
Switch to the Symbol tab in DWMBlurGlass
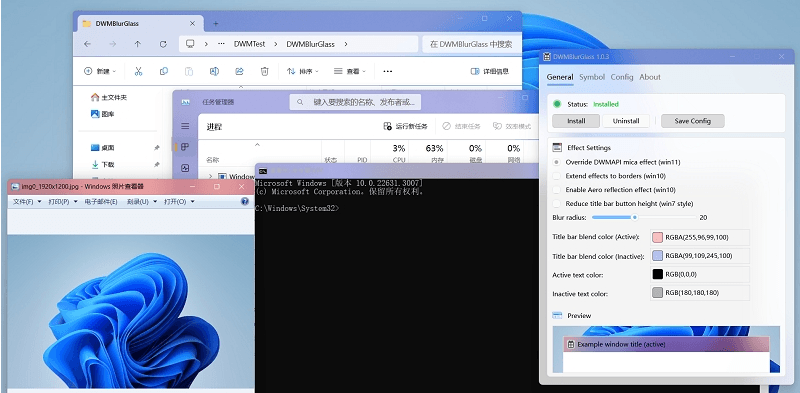pyautogui.click(x=592, y=77)
